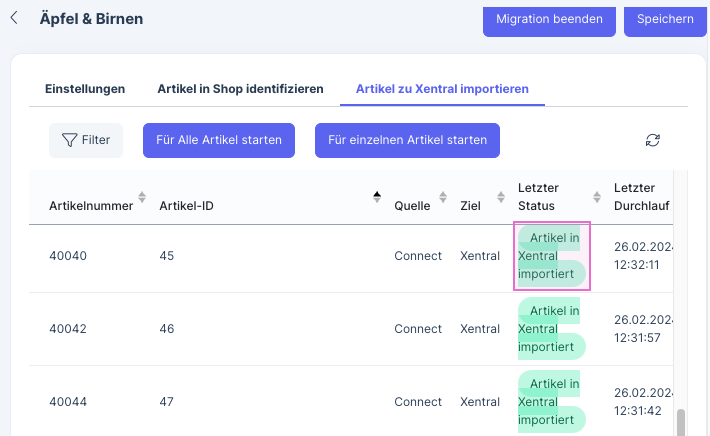Select the Artikel zu Xentral importieren tab

pyautogui.click(x=442, y=89)
